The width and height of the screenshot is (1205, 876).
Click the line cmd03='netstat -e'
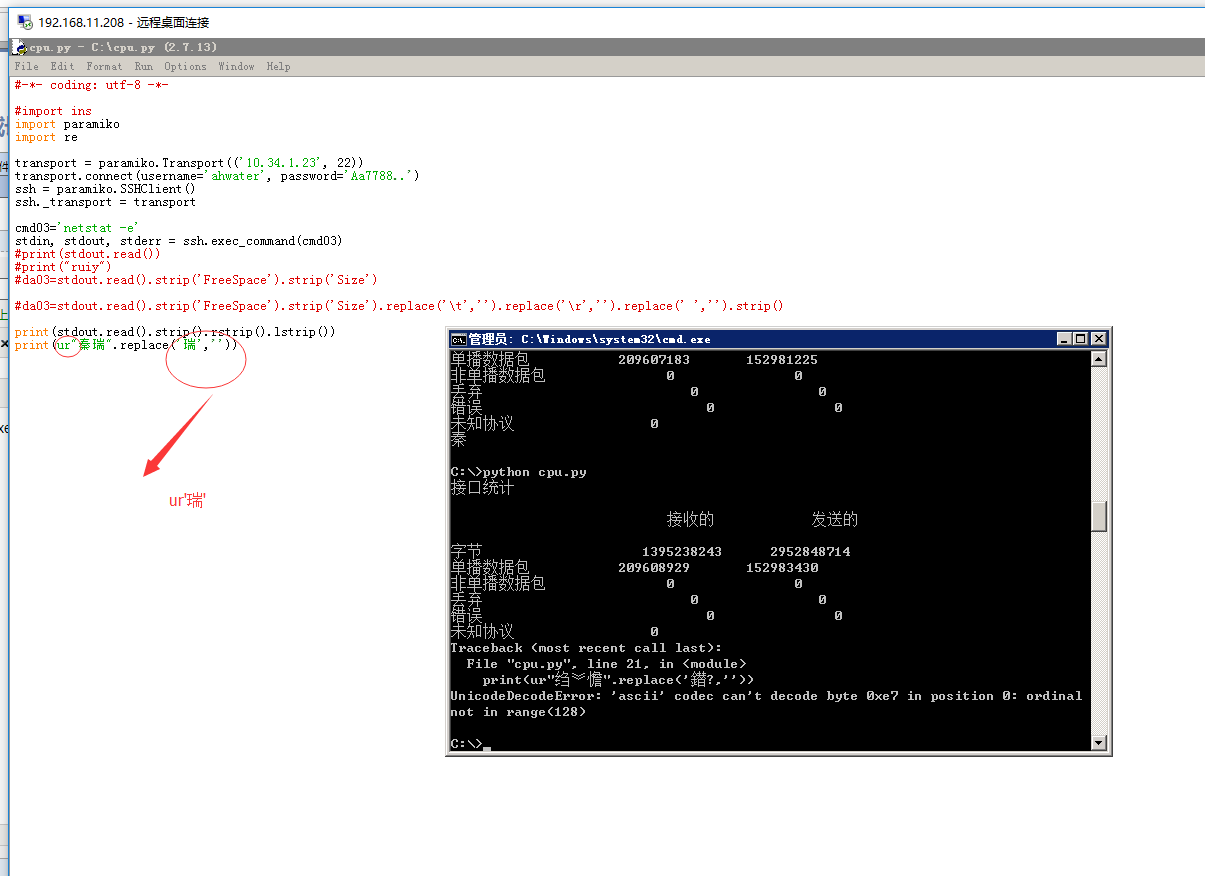click(x=77, y=228)
